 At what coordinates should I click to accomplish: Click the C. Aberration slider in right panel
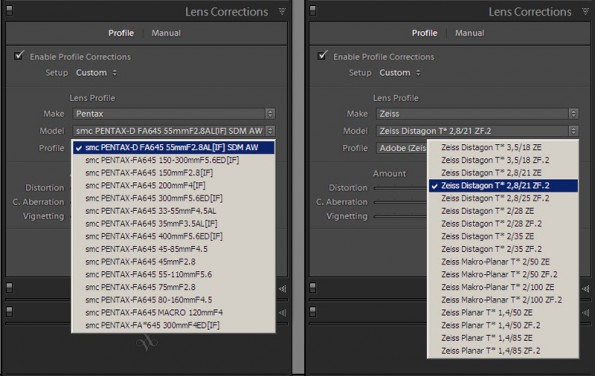pyautogui.click(x=400, y=202)
